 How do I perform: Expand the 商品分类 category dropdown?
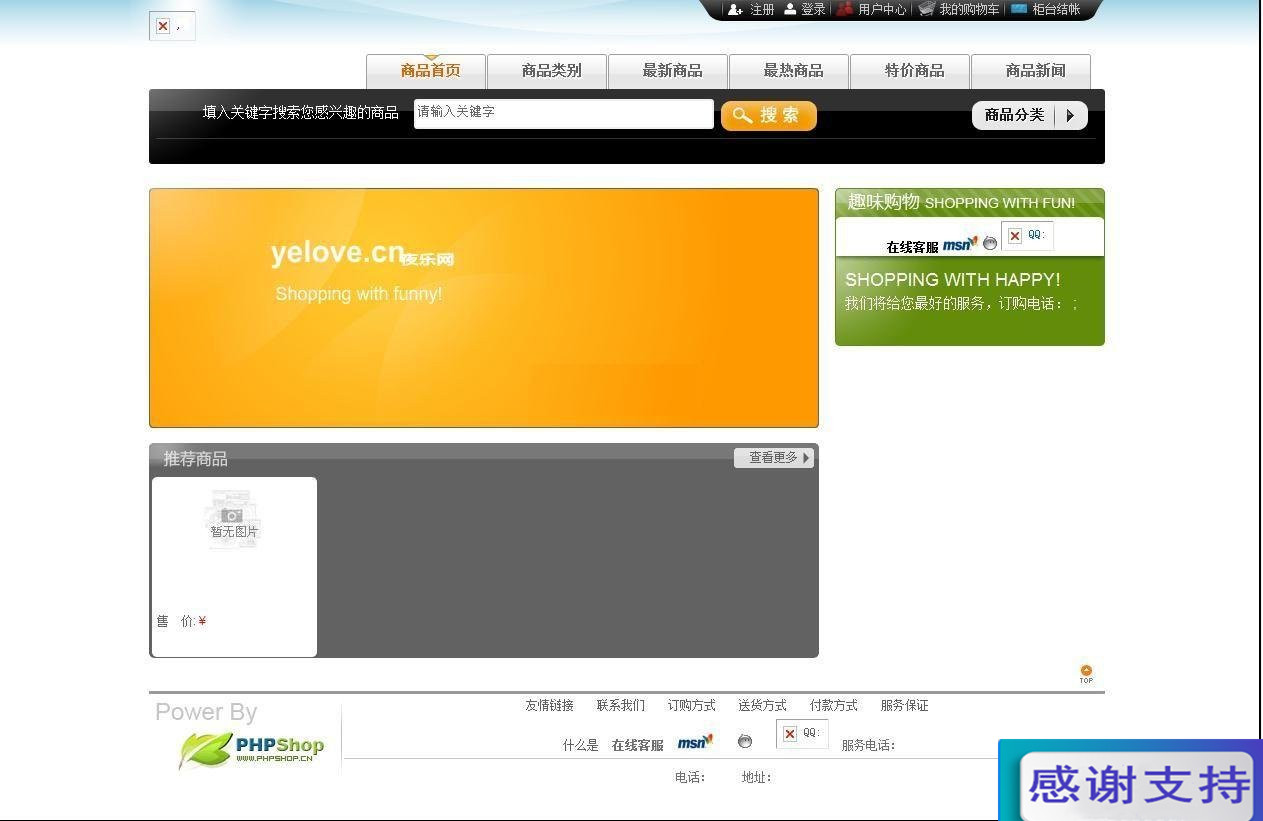tap(1030, 115)
